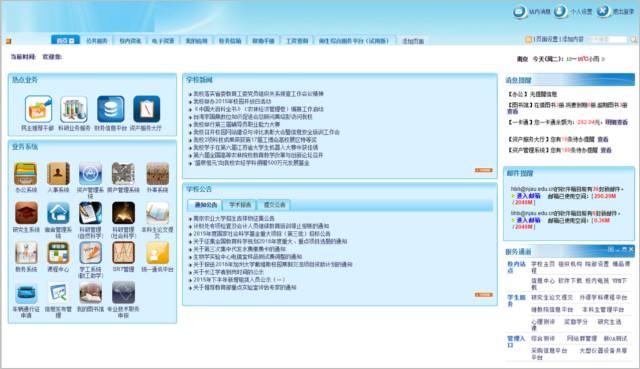Click the first control icon in 服务通道 header
The image size is (640, 369).
611,249
